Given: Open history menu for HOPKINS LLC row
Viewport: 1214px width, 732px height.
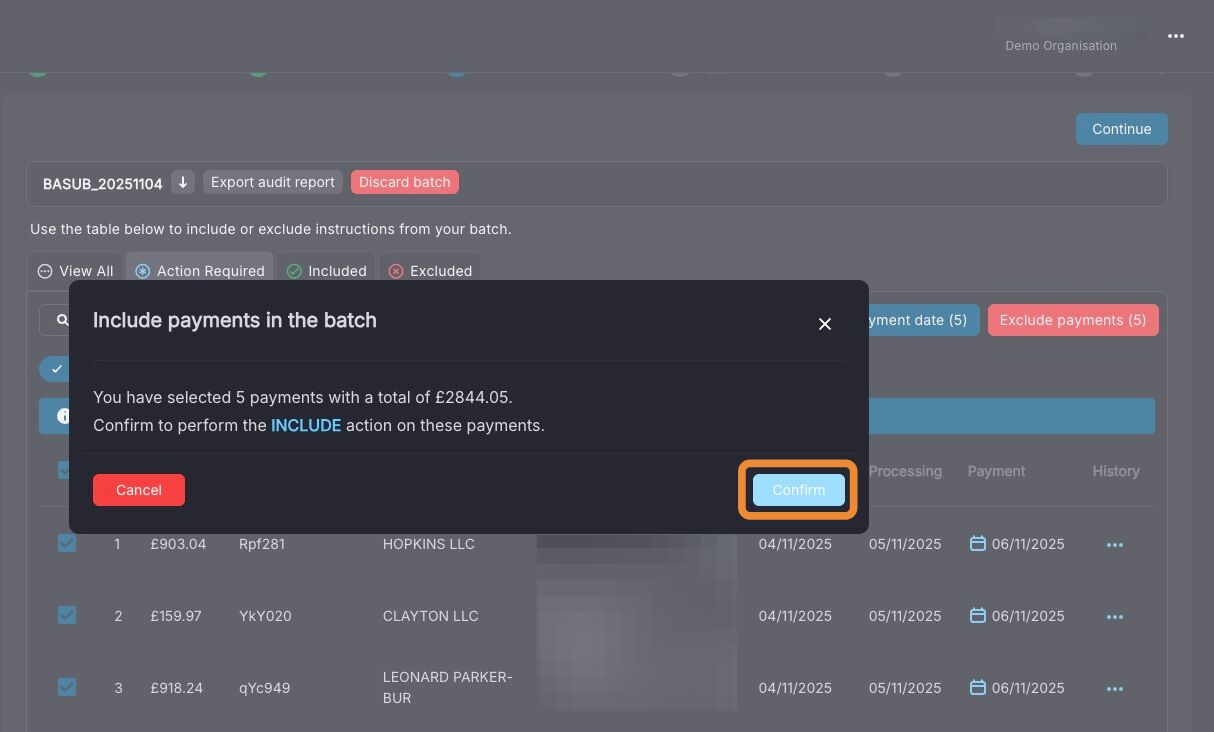Looking at the screenshot, I should click(x=1115, y=545).
